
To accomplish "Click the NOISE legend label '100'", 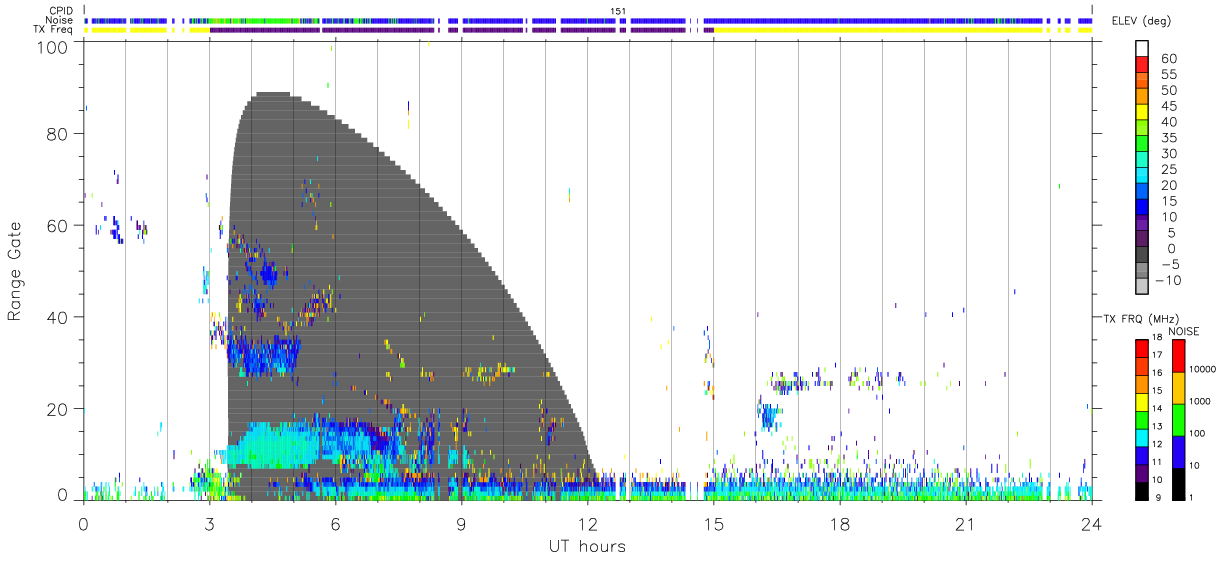I will (1197, 433).
